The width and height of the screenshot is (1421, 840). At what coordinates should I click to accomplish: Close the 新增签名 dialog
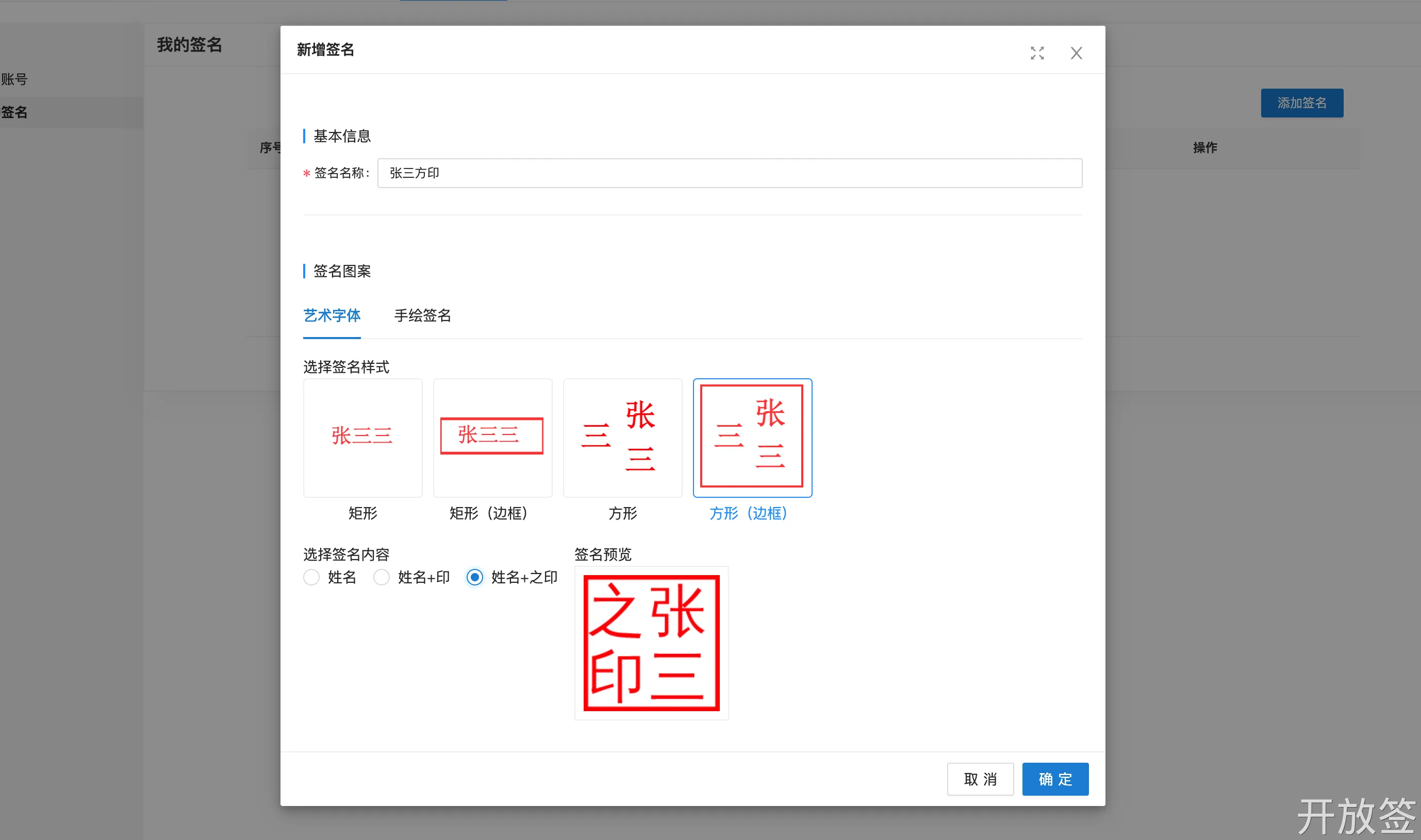(1076, 53)
